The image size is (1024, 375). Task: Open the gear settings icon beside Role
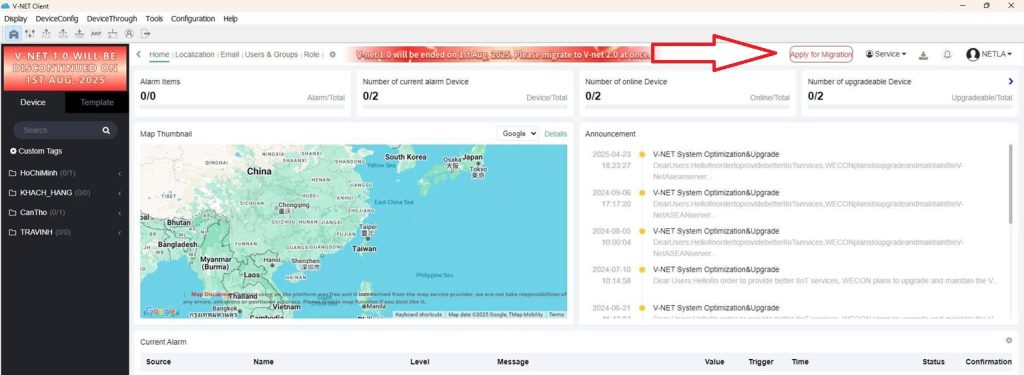332,55
